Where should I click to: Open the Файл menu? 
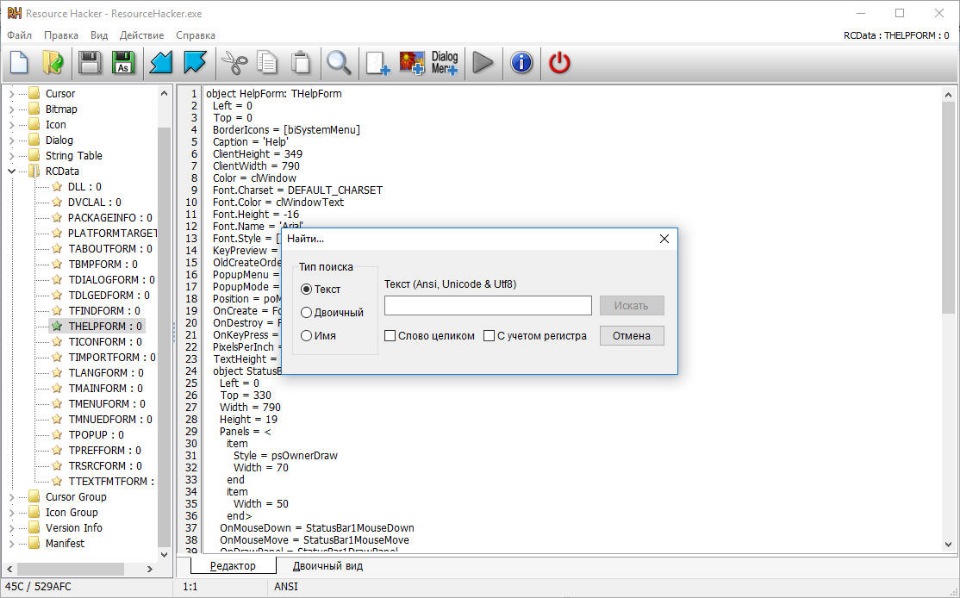click(20, 35)
